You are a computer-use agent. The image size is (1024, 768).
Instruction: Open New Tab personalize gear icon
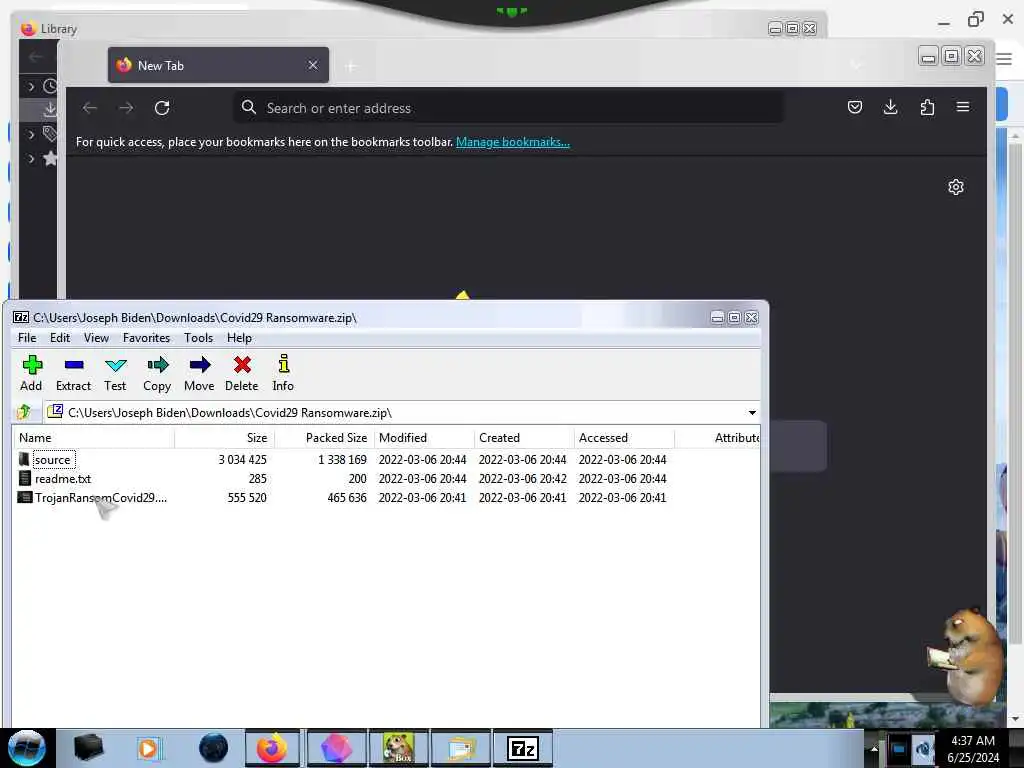[955, 187]
